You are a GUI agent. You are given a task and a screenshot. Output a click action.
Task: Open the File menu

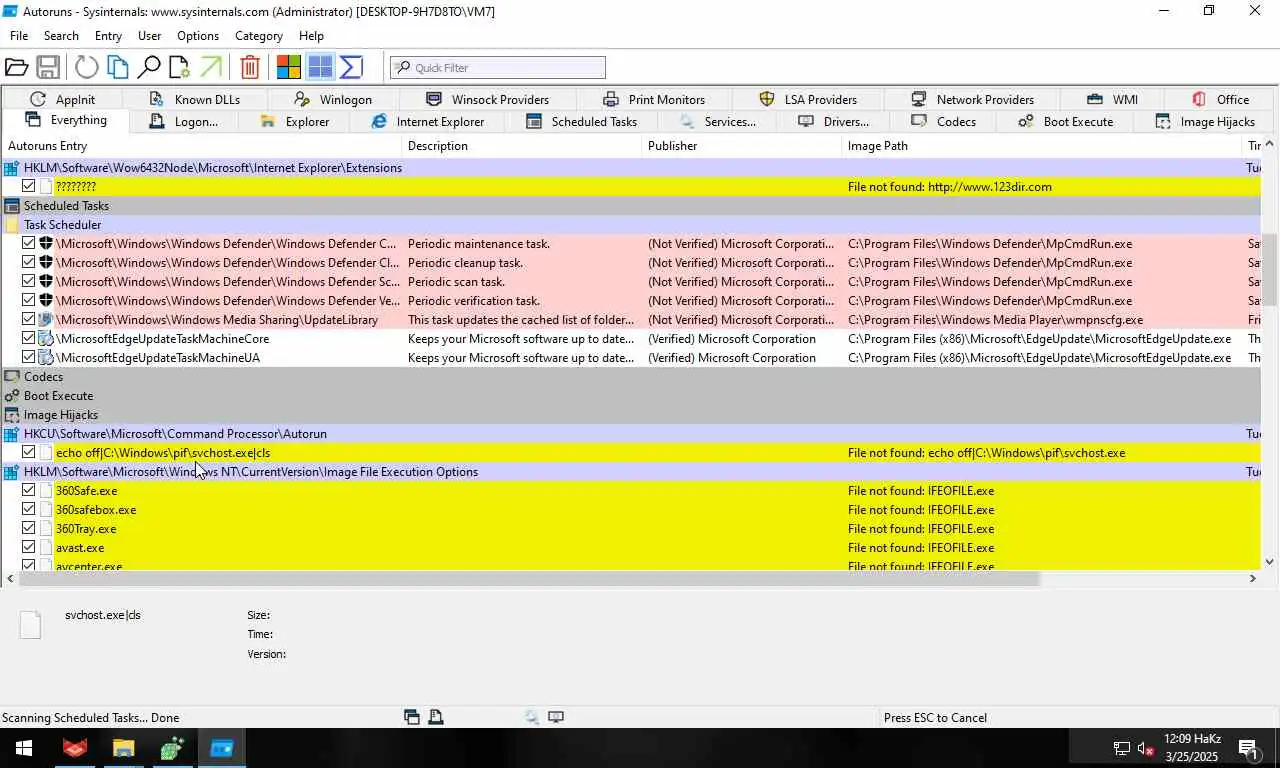click(19, 35)
